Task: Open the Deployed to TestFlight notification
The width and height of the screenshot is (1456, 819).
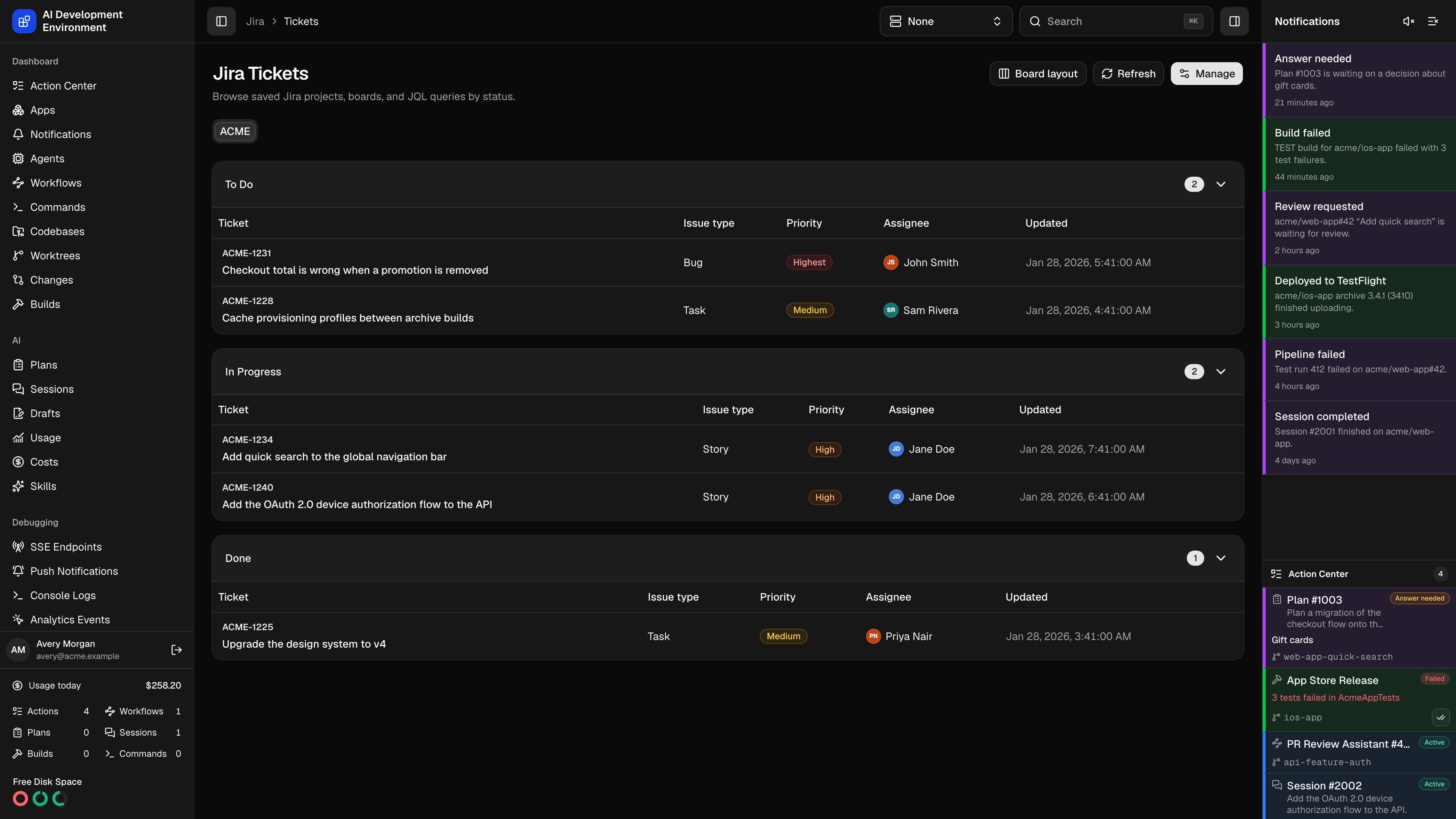Action: click(1359, 302)
